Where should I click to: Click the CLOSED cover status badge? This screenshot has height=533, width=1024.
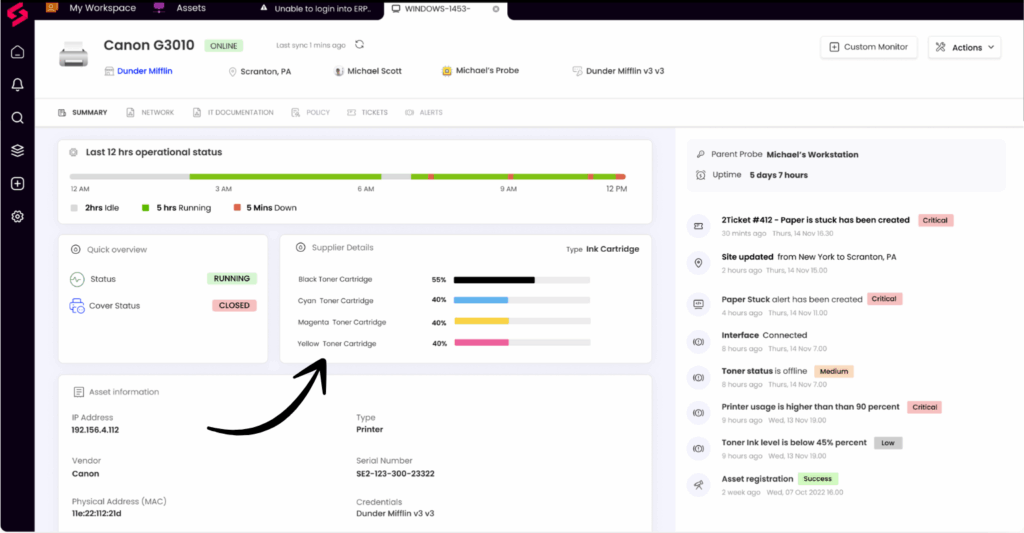pos(234,305)
